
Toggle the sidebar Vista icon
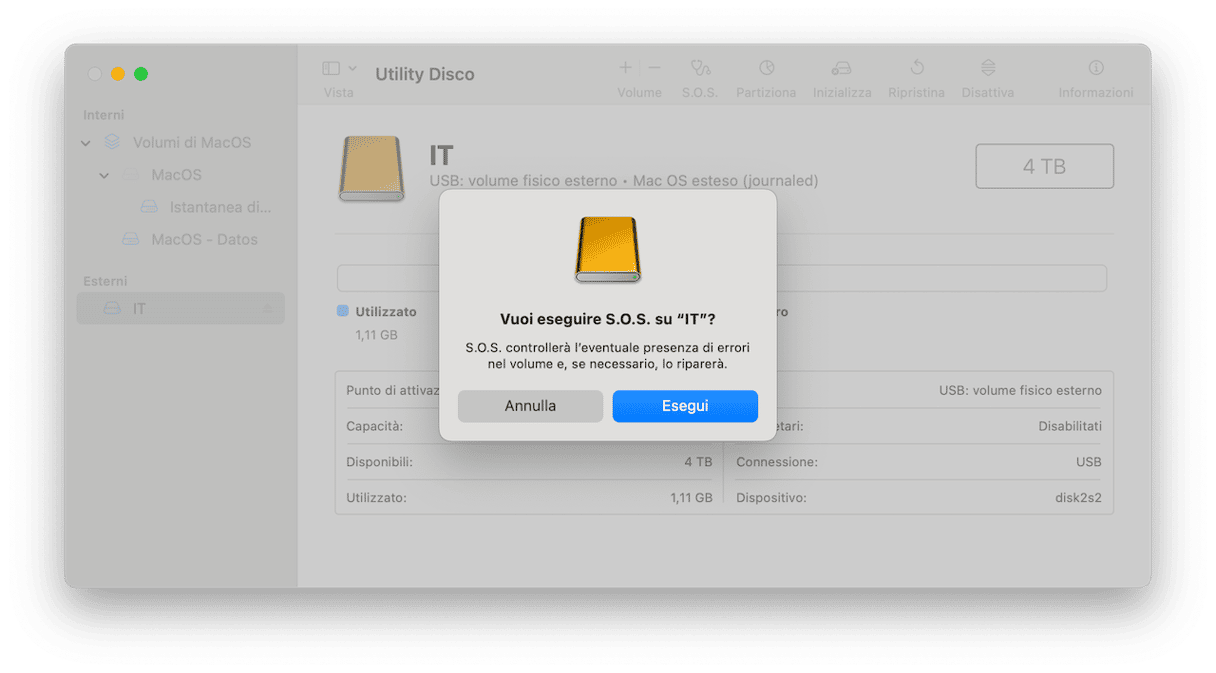coord(331,68)
